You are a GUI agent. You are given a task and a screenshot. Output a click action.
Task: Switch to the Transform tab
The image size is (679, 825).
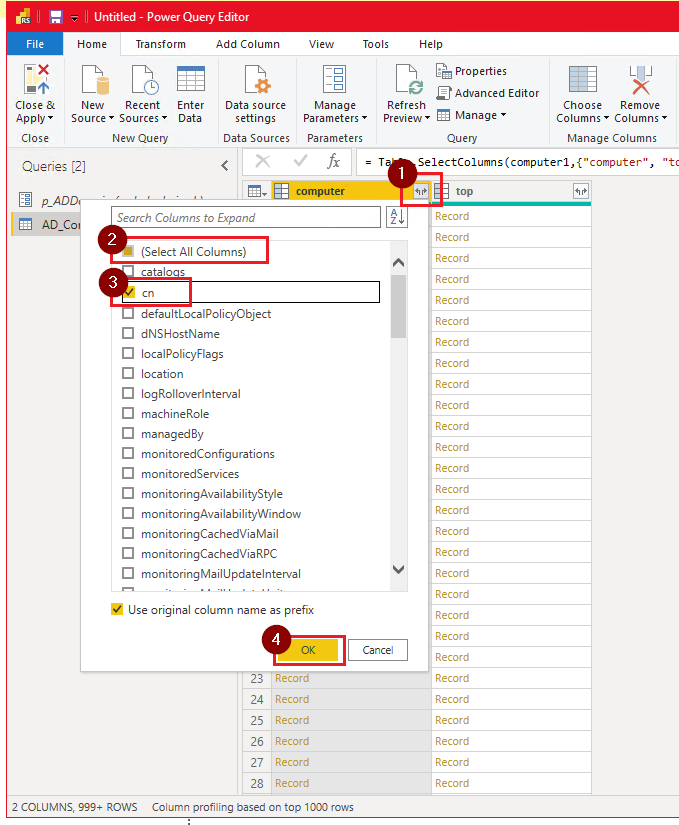pyautogui.click(x=160, y=44)
